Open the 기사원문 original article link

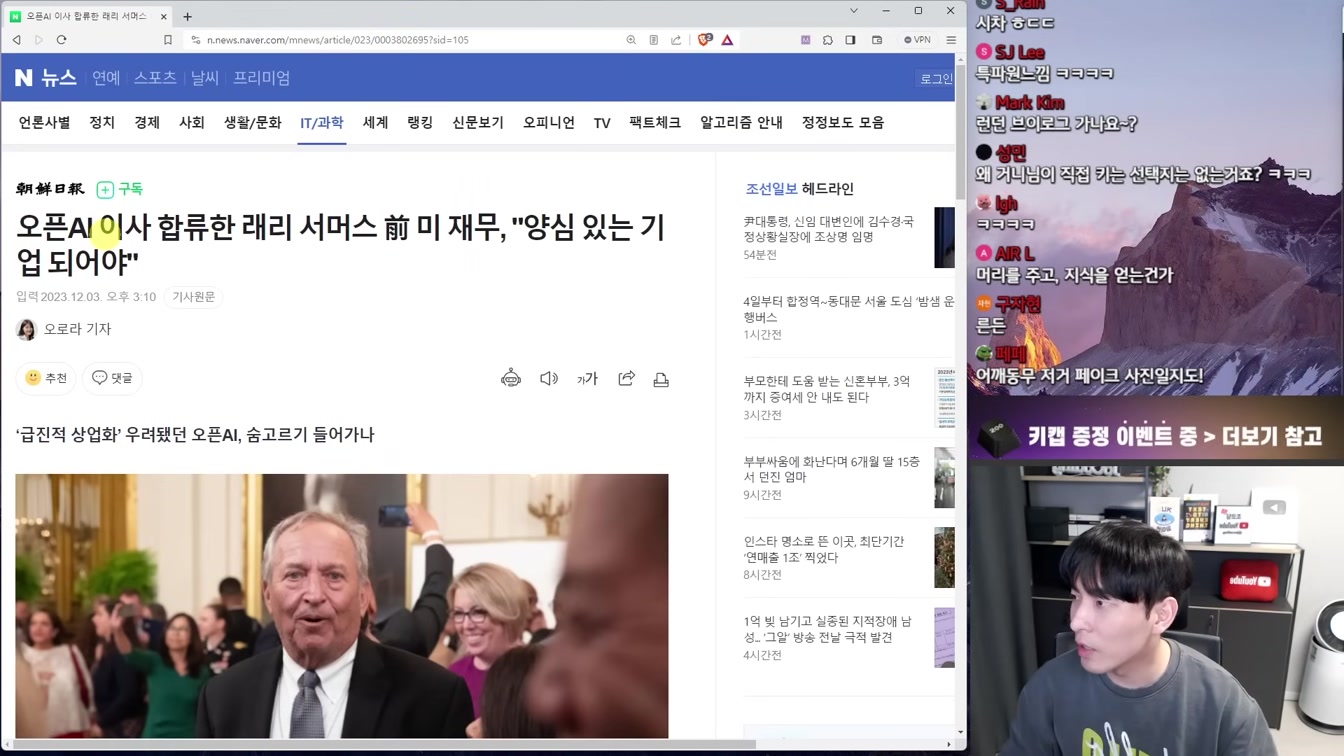tap(194, 297)
